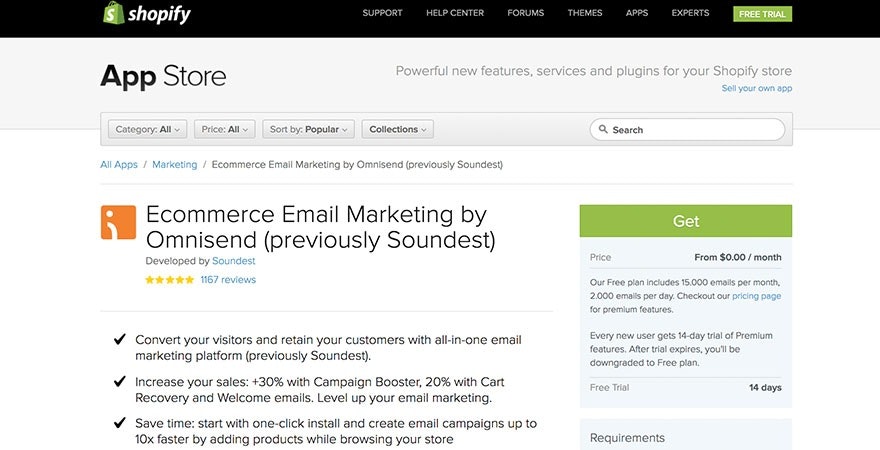Open Experts in the top menu
Screen dimensions: 880x450
tap(690, 13)
